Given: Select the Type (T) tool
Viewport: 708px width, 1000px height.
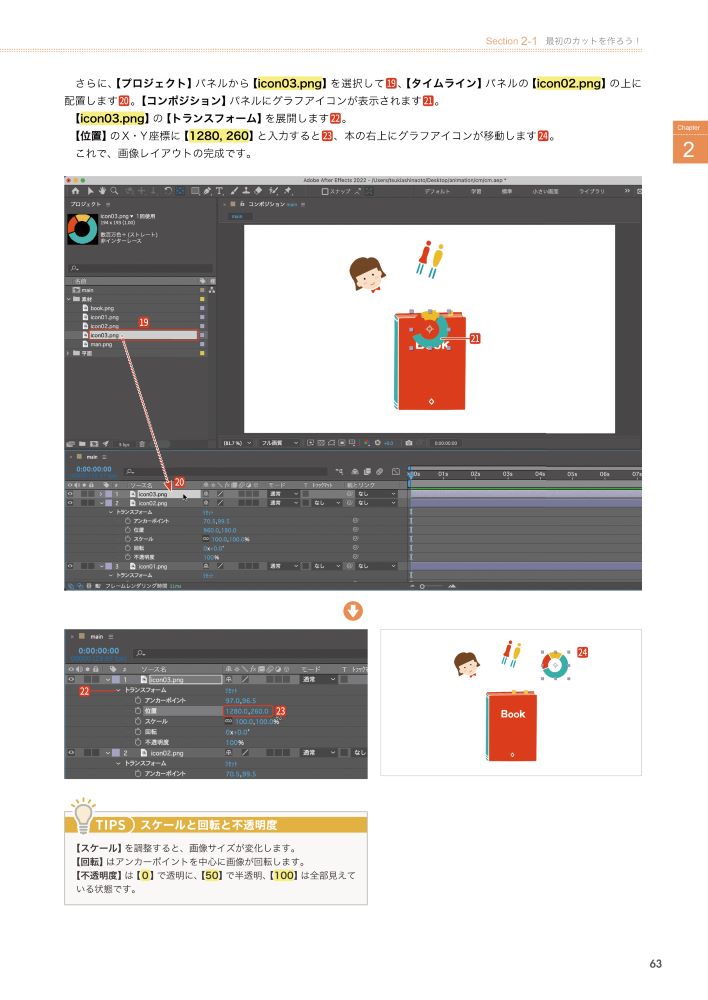Looking at the screenshot, I should click(219, 189).
